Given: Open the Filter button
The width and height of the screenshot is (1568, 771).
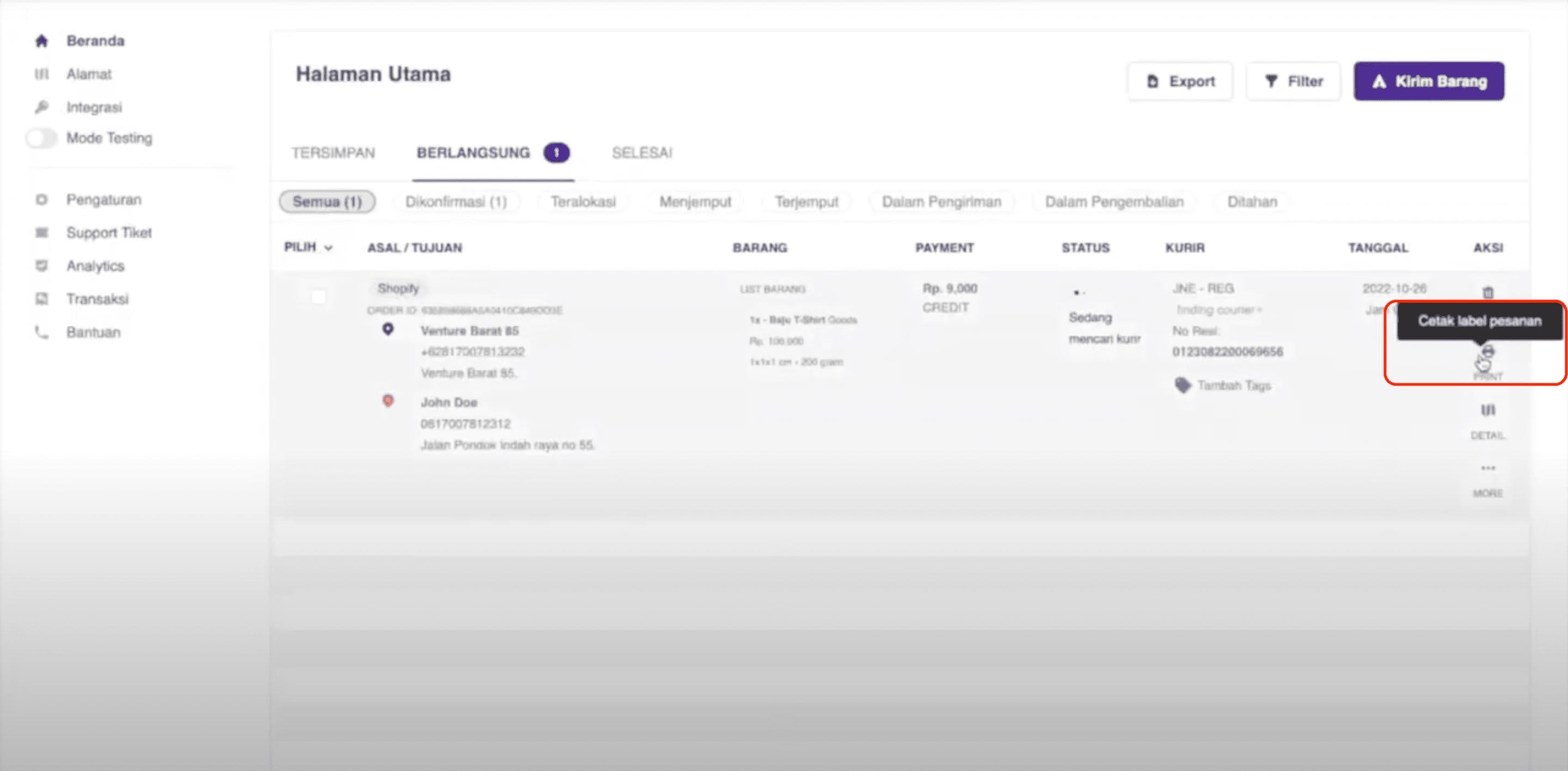Looking at the screenshot, I should [x=1293, y=81].
